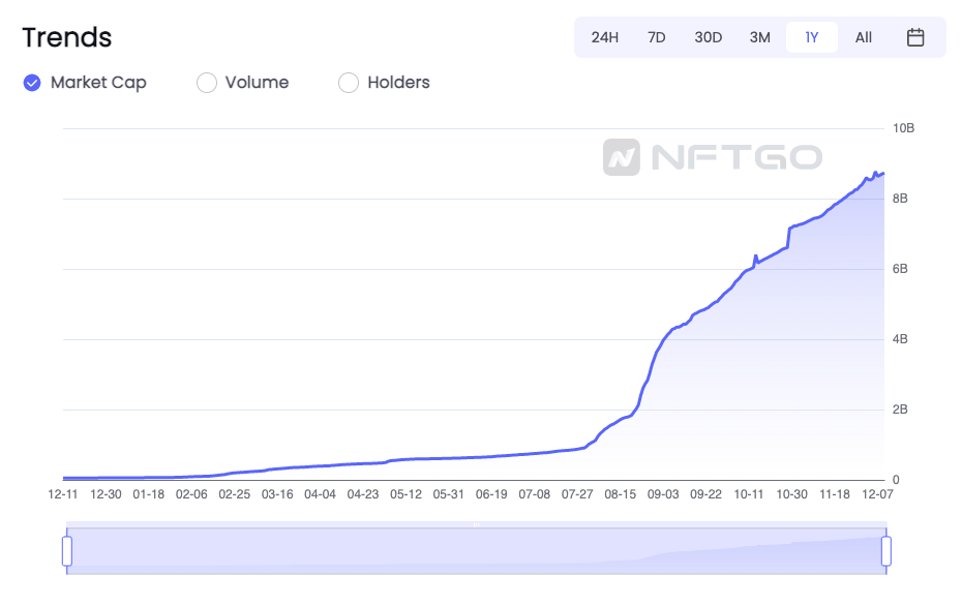Show the All time range

863,38
